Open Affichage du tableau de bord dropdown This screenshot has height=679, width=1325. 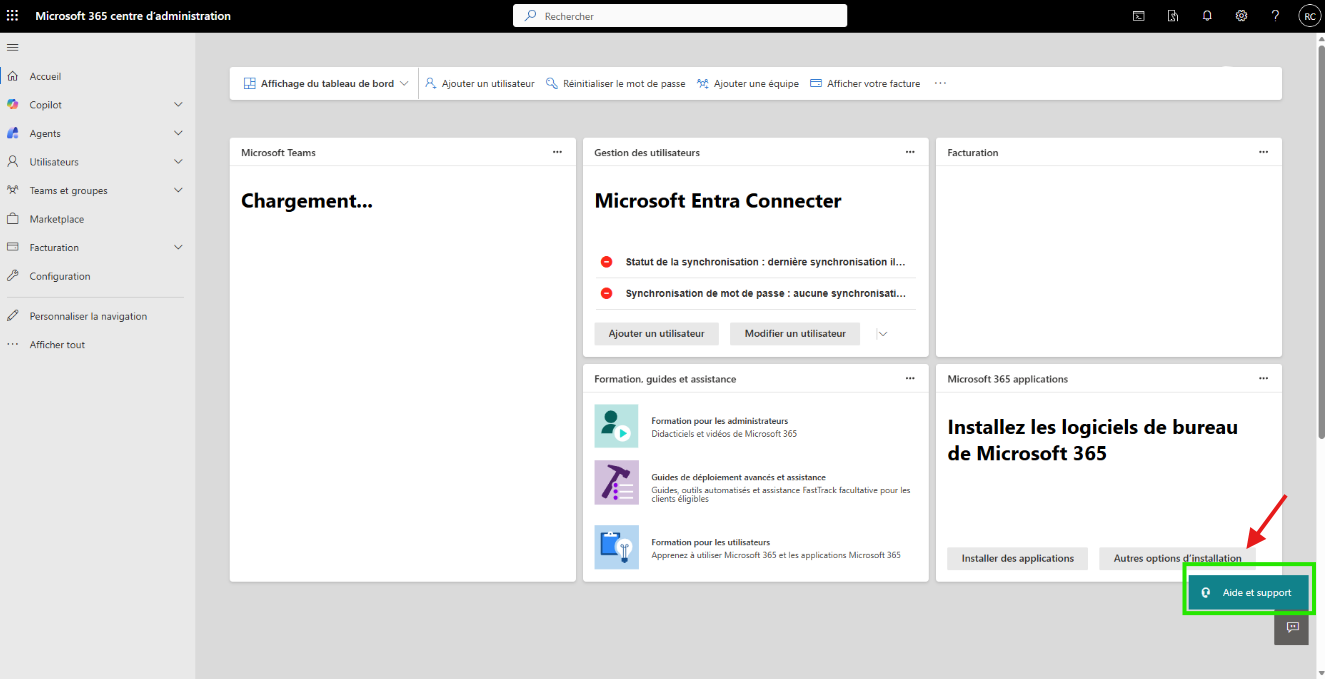326,83
